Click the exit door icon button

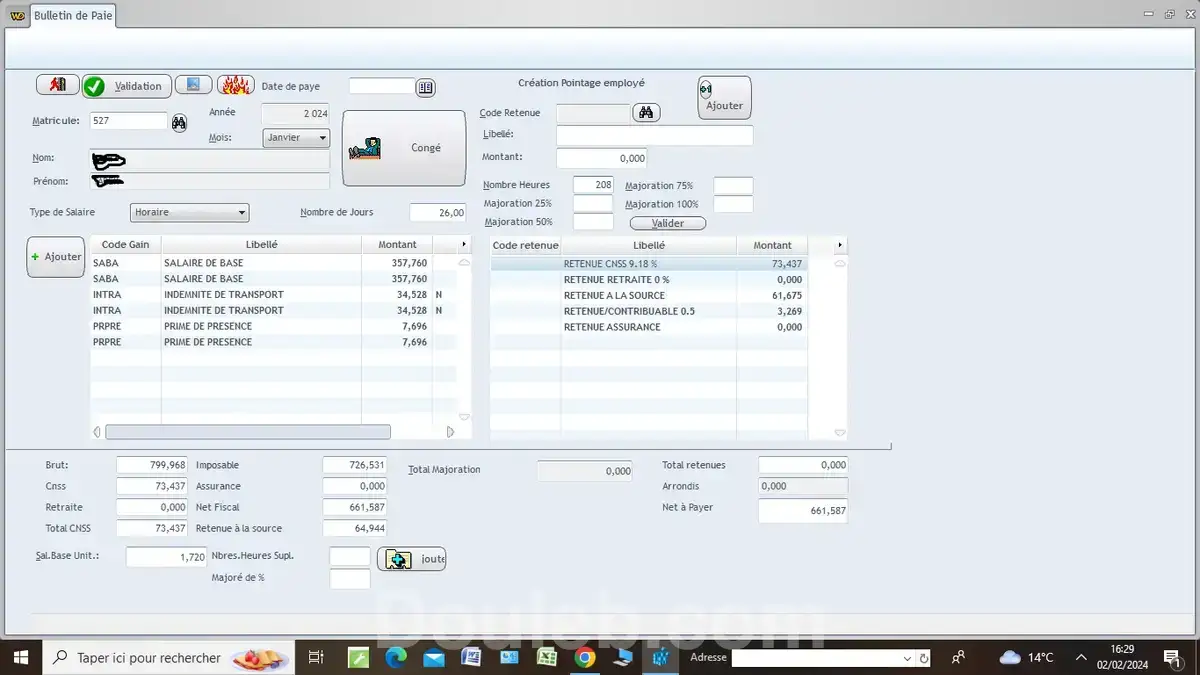click(57, 86)
